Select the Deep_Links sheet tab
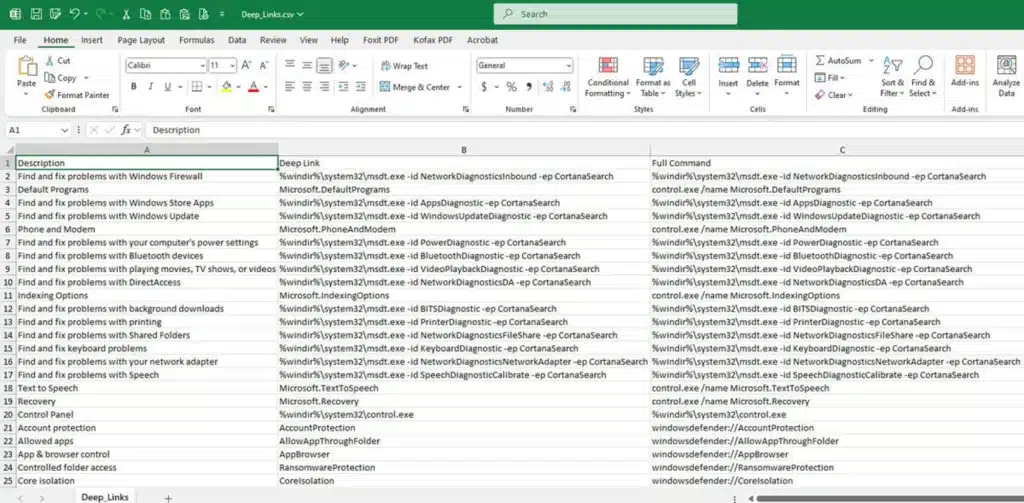The width and height of the screenshot is (1024, 503). [x=104, y=497]
